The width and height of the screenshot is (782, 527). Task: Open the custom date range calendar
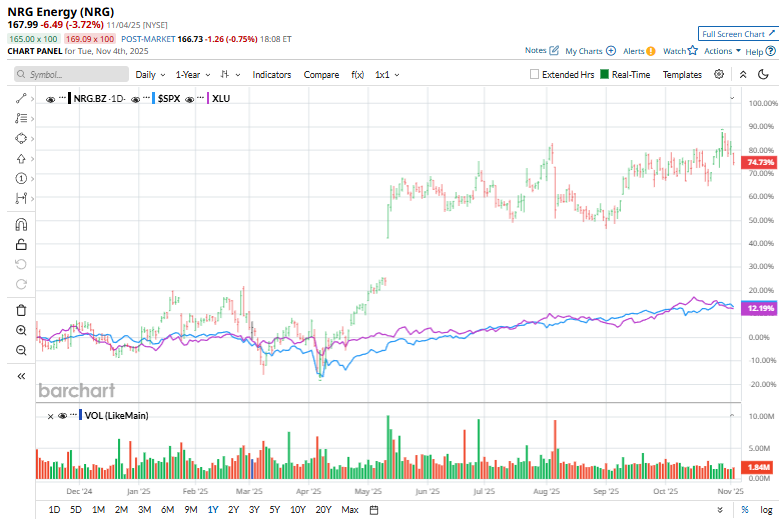click(x=374, y=510)
